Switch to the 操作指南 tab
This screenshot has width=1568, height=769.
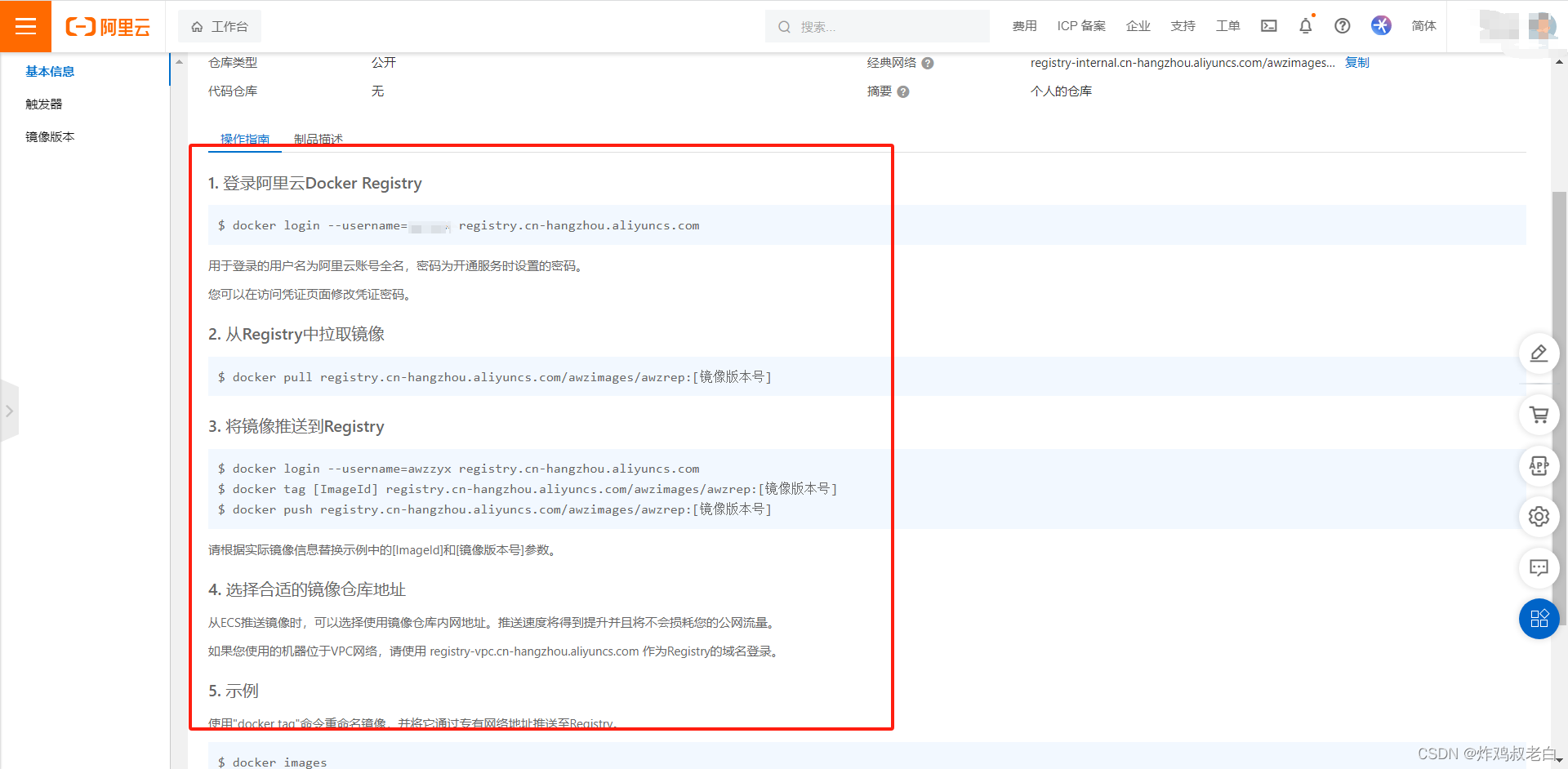[x=245, y=139]
